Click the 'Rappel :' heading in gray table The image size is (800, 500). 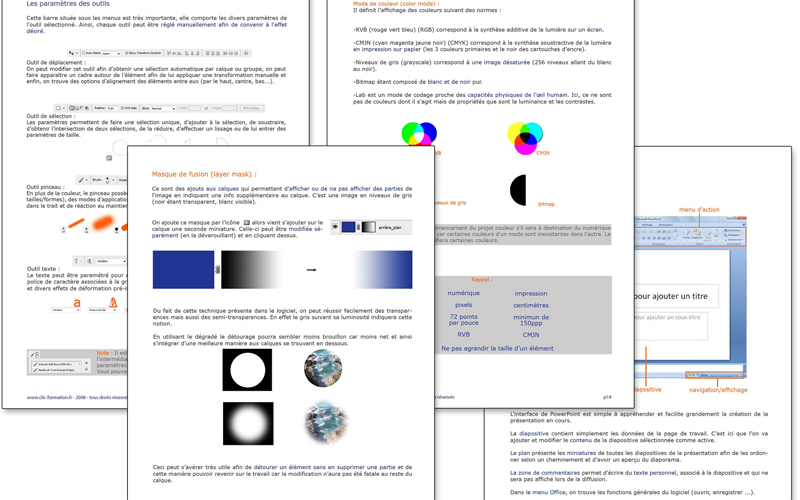click(482, 280)
